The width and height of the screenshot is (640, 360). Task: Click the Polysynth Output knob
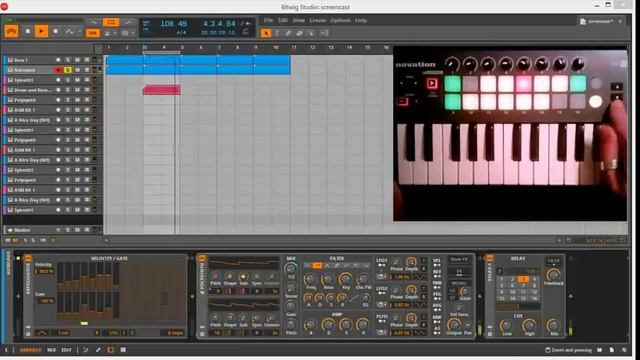453,324
